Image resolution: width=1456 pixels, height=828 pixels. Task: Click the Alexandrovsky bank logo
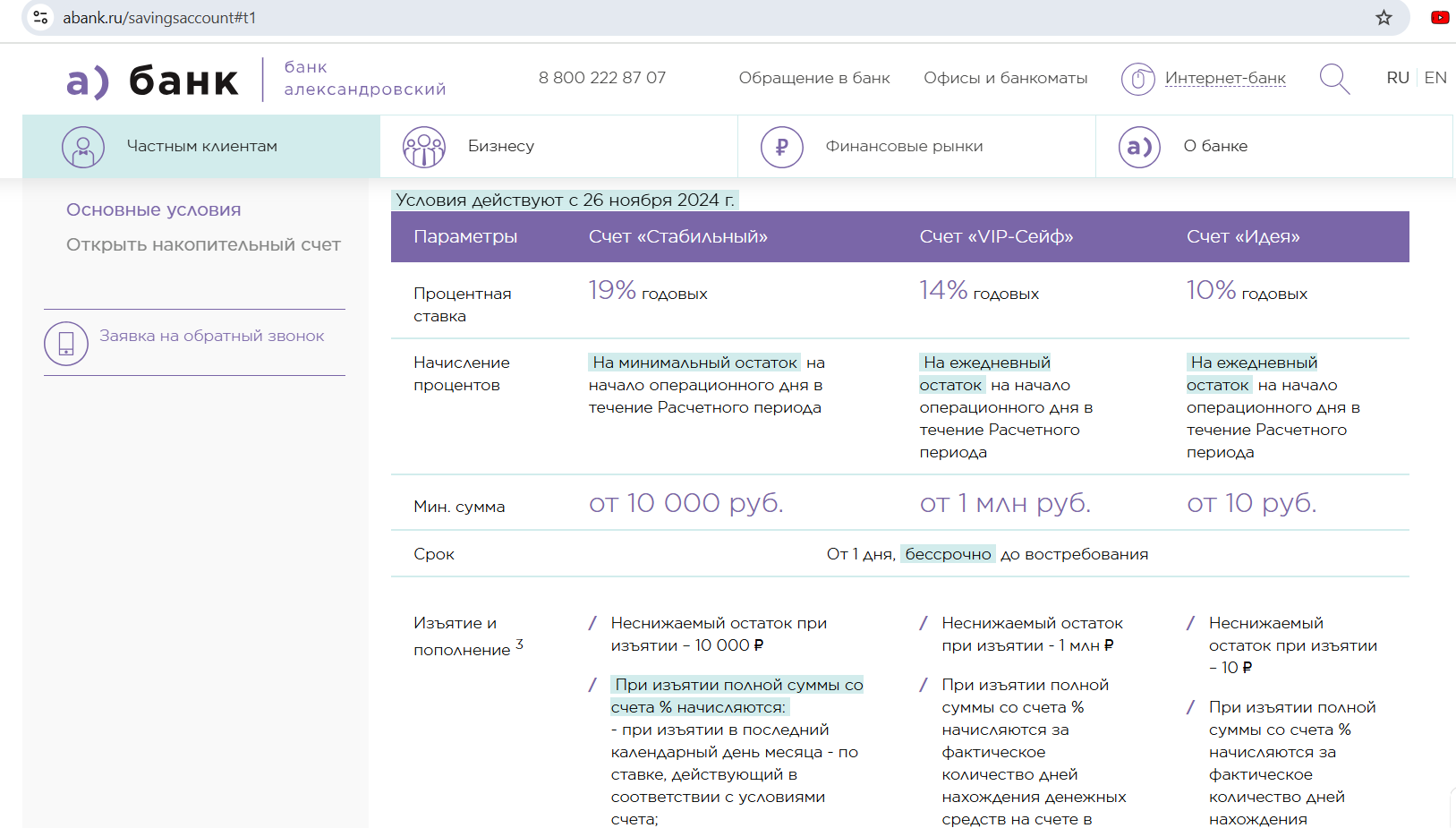tap(152, 80)
